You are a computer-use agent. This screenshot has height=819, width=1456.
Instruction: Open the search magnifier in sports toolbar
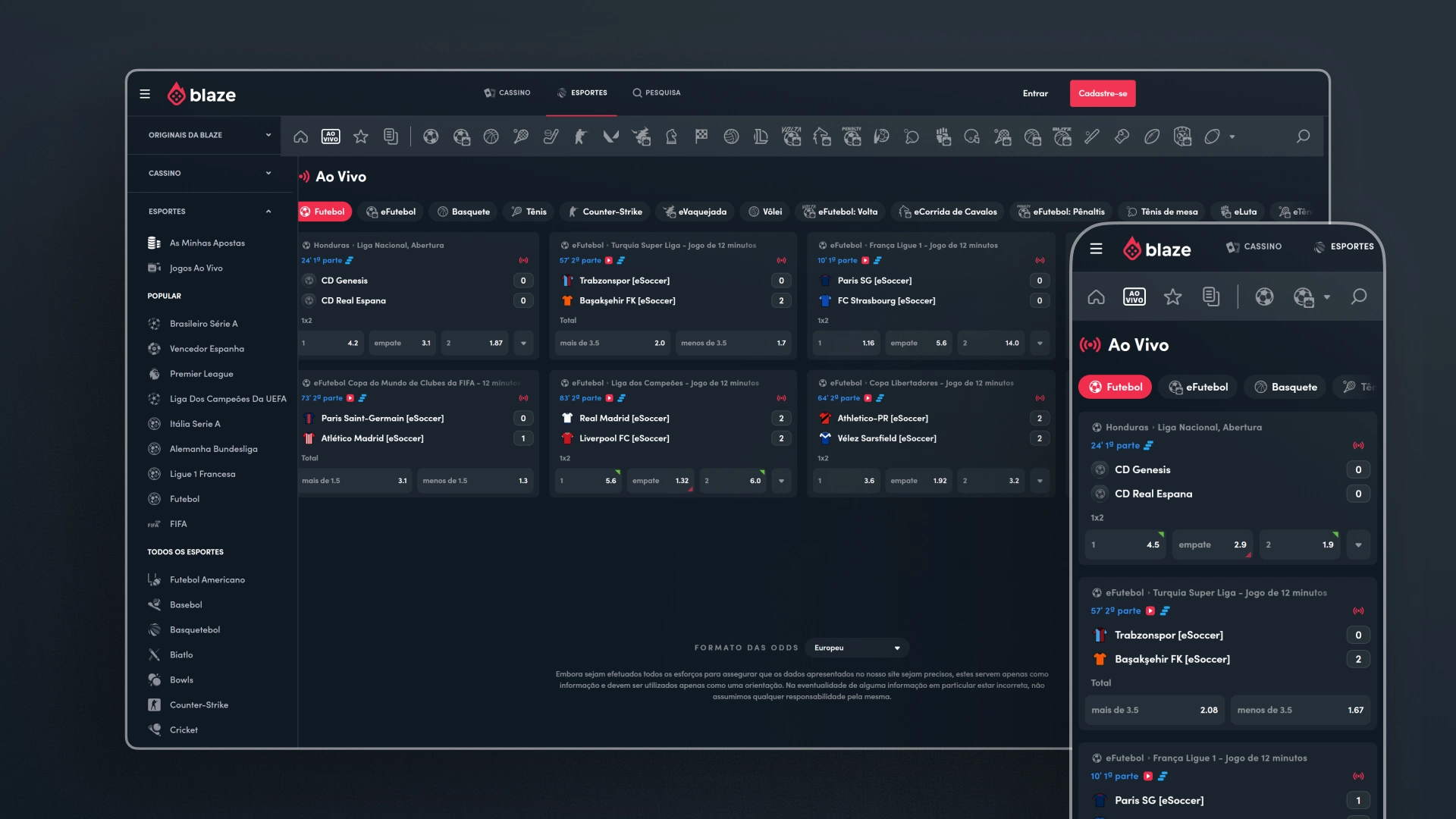click(1303, 136)
